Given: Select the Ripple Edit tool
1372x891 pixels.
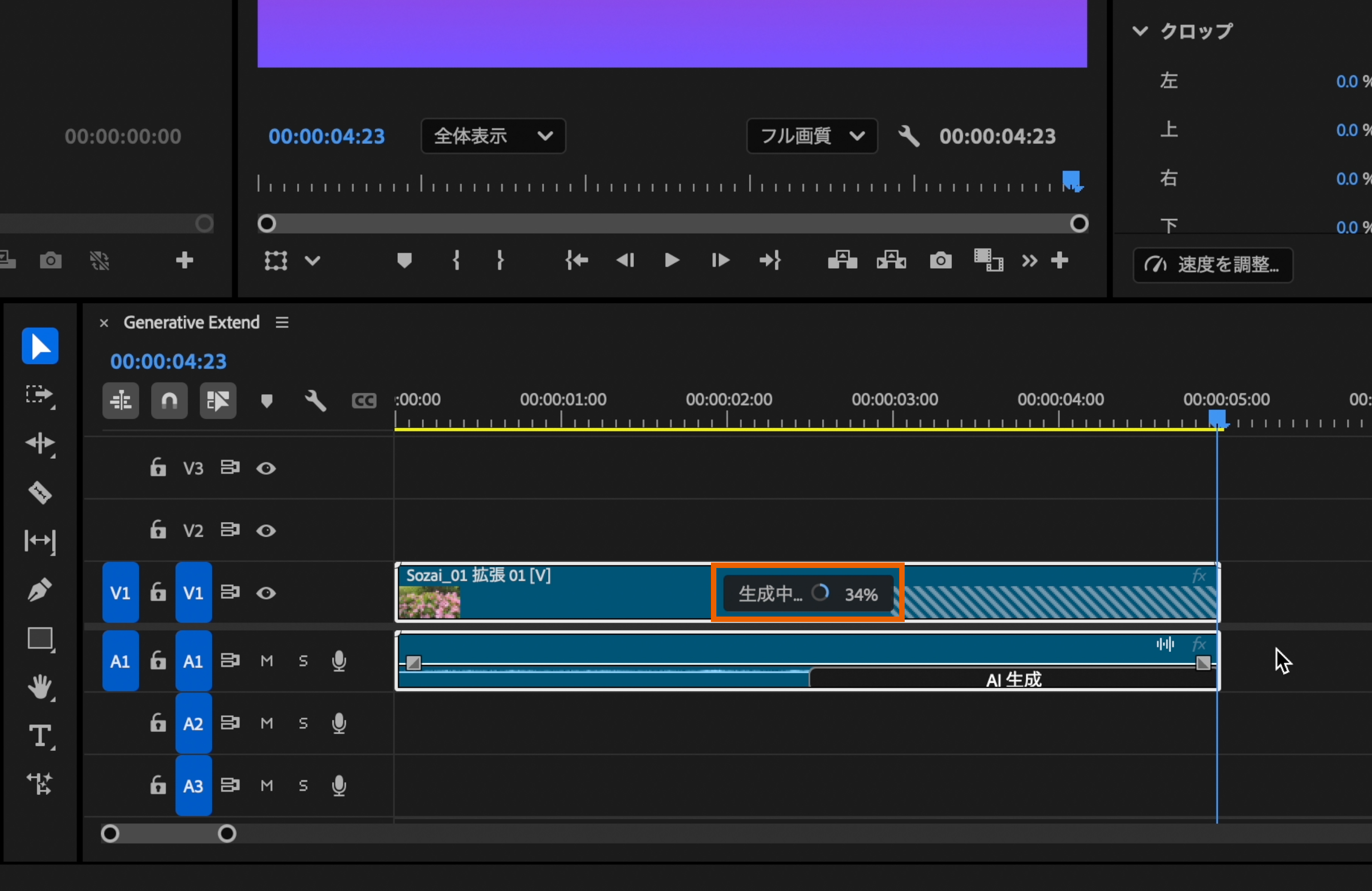Looking at the screenshot, I should [x=40, y=443].
